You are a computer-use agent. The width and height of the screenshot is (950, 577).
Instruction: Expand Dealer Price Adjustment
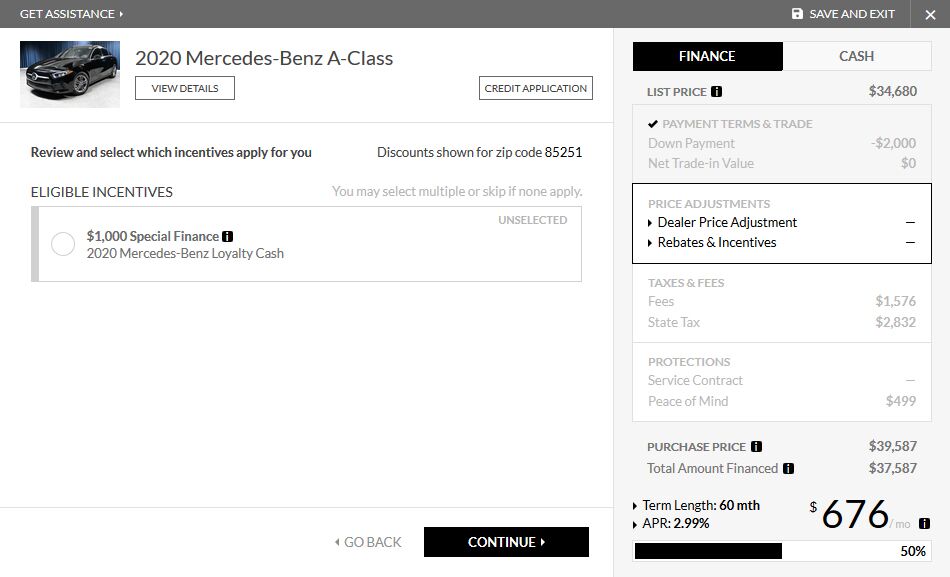point(727,222)
